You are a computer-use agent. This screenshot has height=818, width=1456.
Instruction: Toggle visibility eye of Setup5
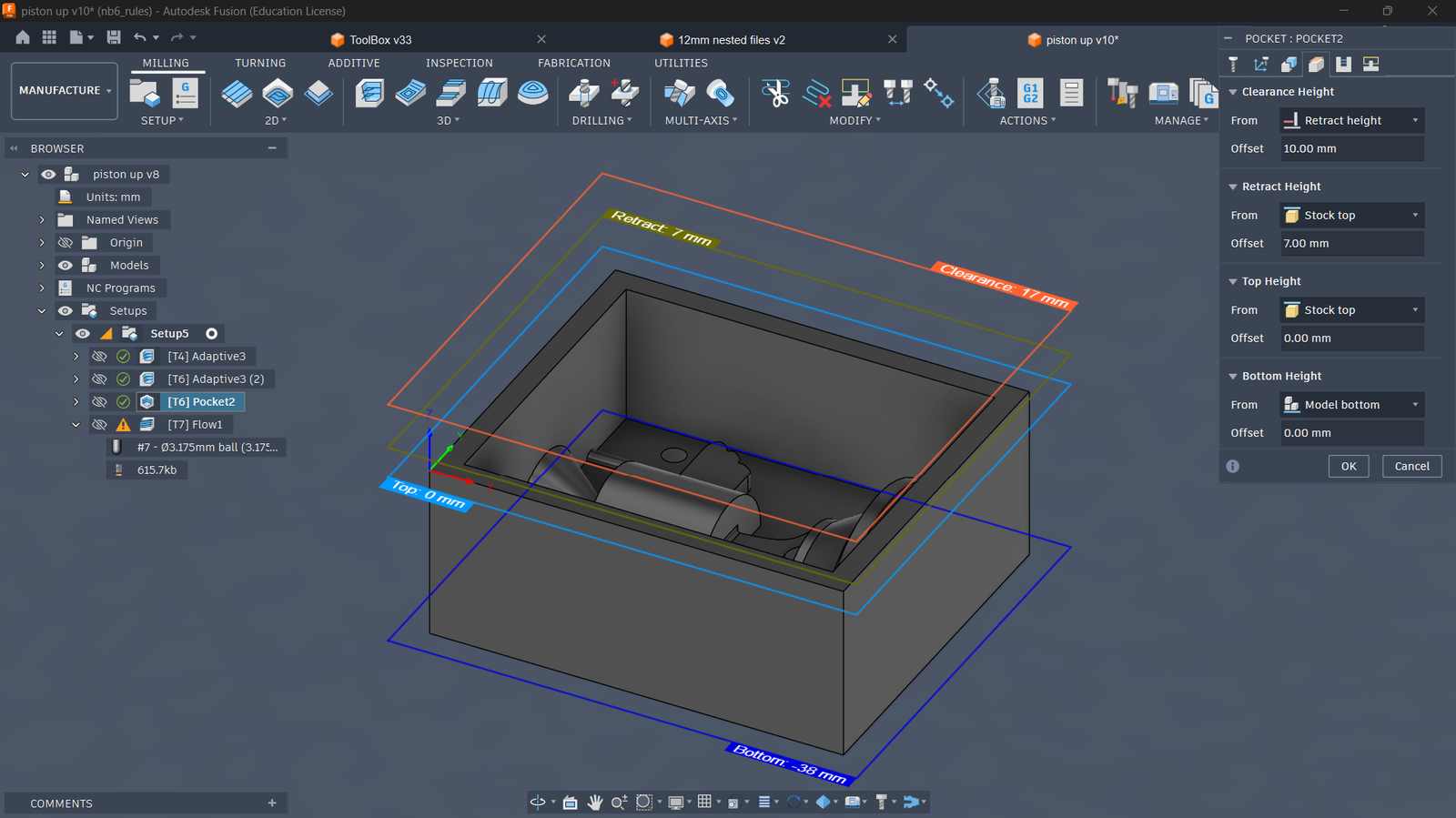[x=83, y=333]
